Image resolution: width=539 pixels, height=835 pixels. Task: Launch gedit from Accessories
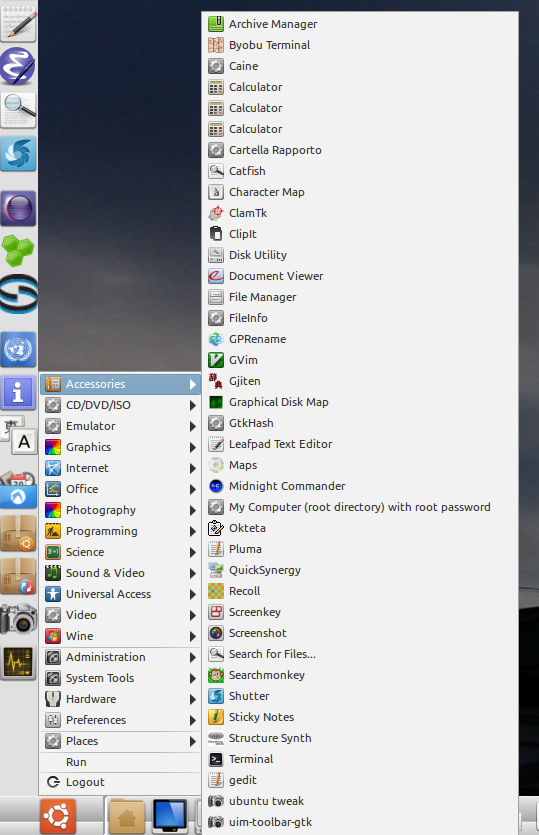click(x=360, y=780)
